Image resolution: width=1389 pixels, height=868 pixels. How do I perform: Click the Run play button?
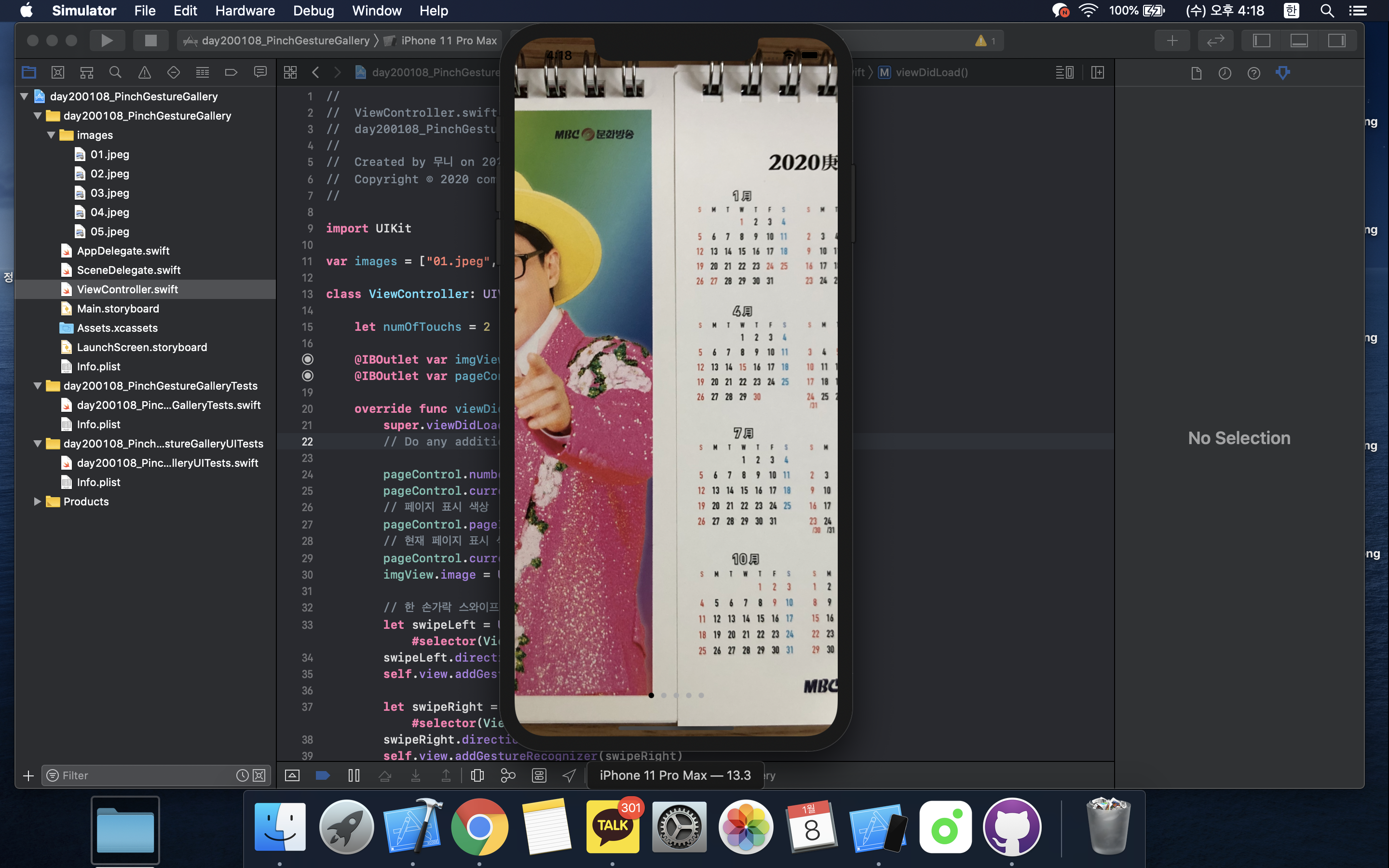point(107,40)
